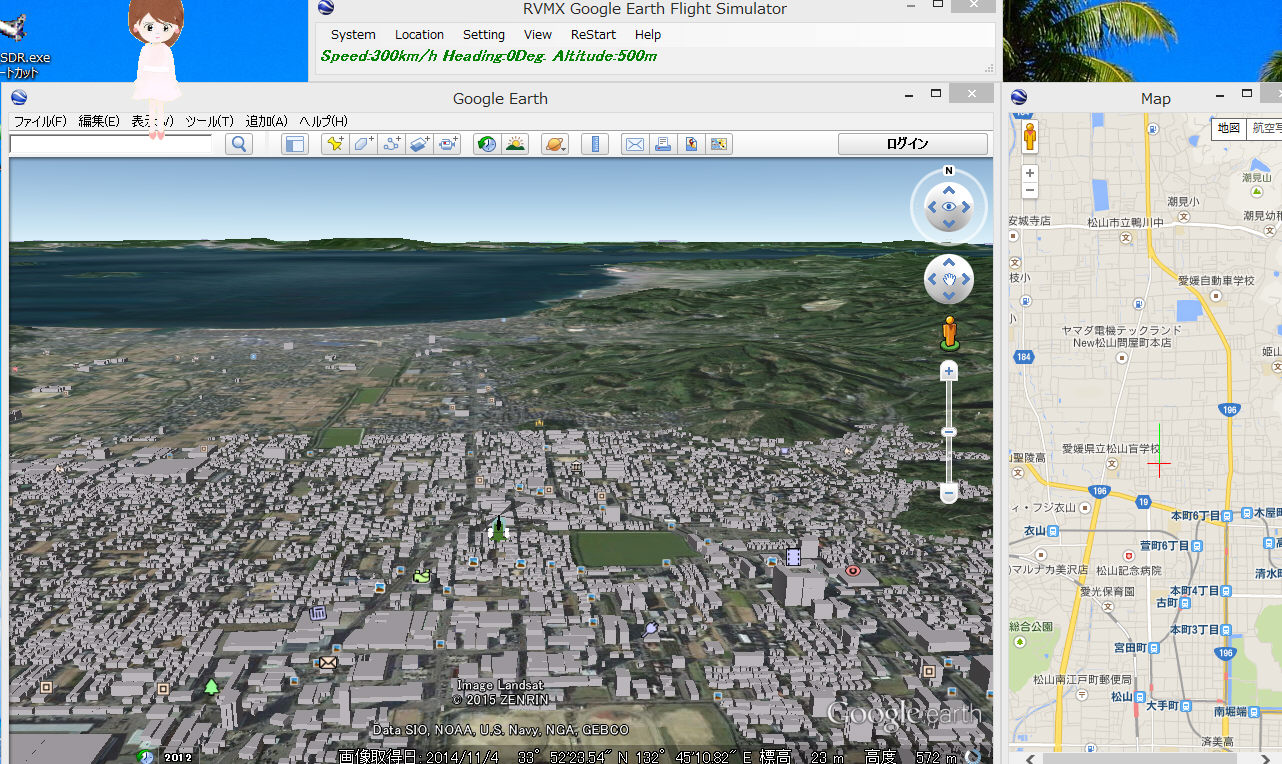The height and width of the screenshot is (764, 1282).
Task: Toggle the sidebar panel visibility button
Action: click(294, 144)
